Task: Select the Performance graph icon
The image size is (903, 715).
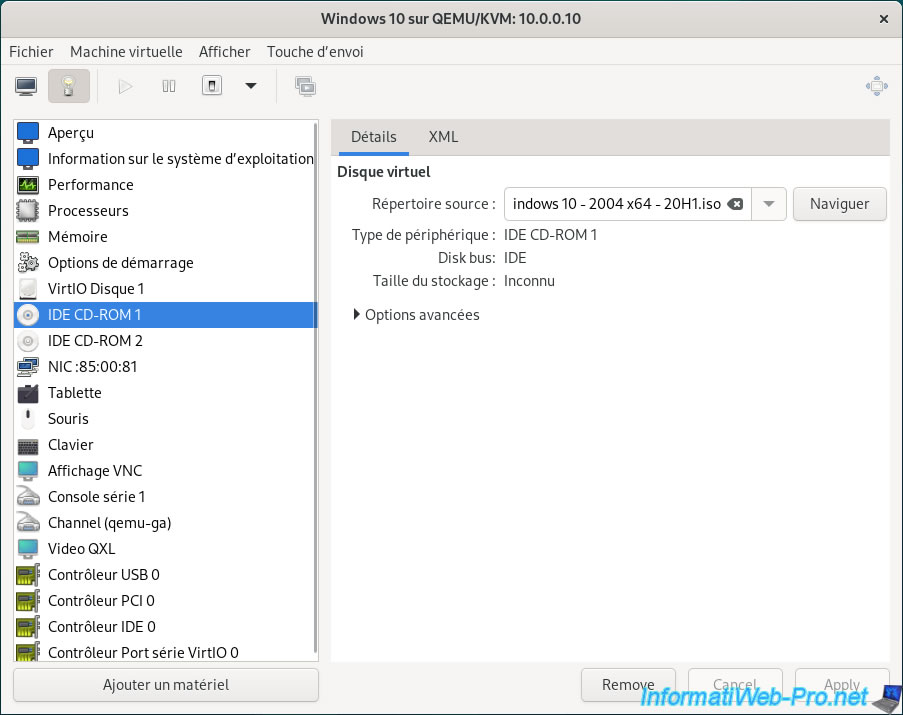Action: pyautogui.click(x=28, y=184)
